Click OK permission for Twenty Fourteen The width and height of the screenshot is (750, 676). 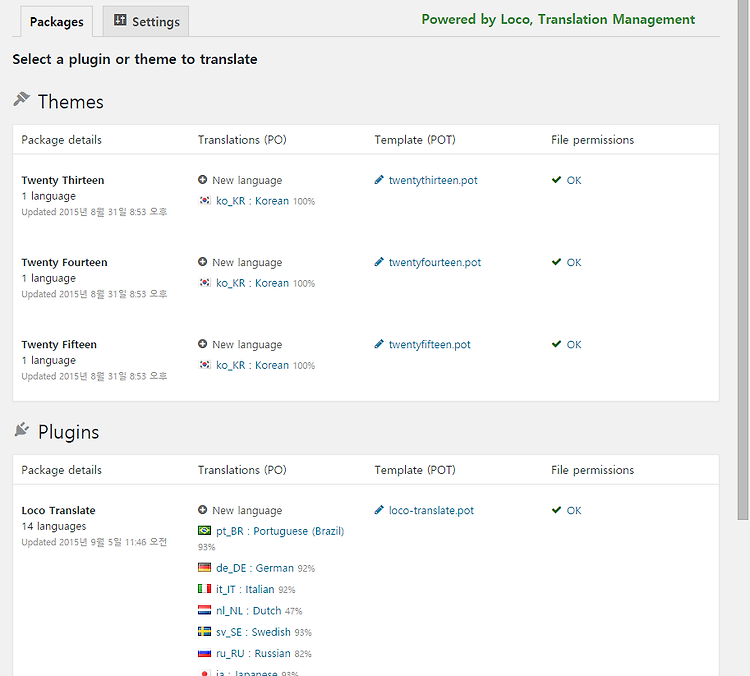tap(574, 263)
